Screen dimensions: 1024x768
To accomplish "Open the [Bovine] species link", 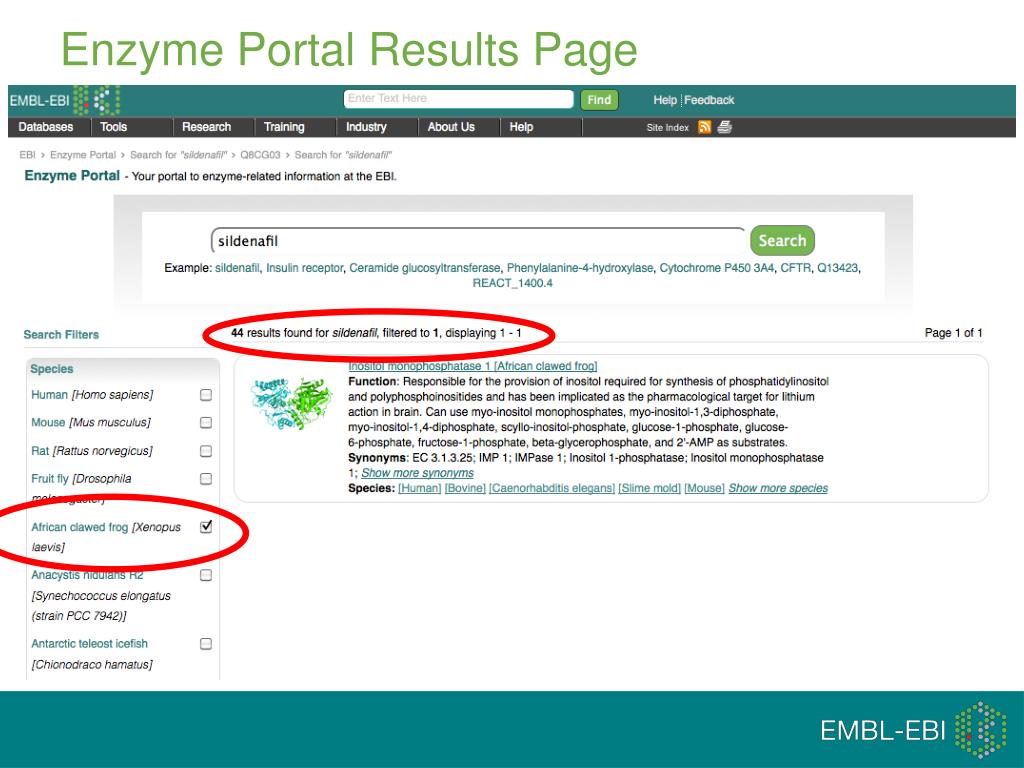I will pos(465,488).
